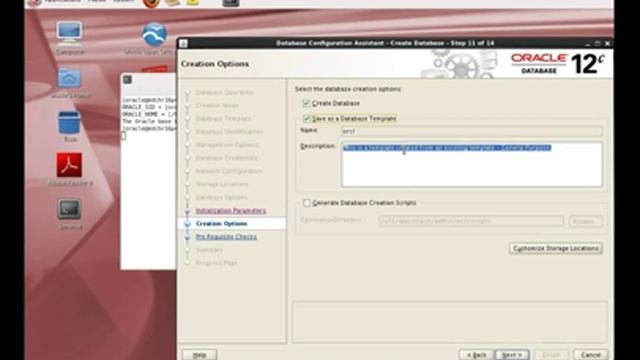Click the 'Select the database creation options' heading
Screen dimensions: 640x360
[348, 89]
